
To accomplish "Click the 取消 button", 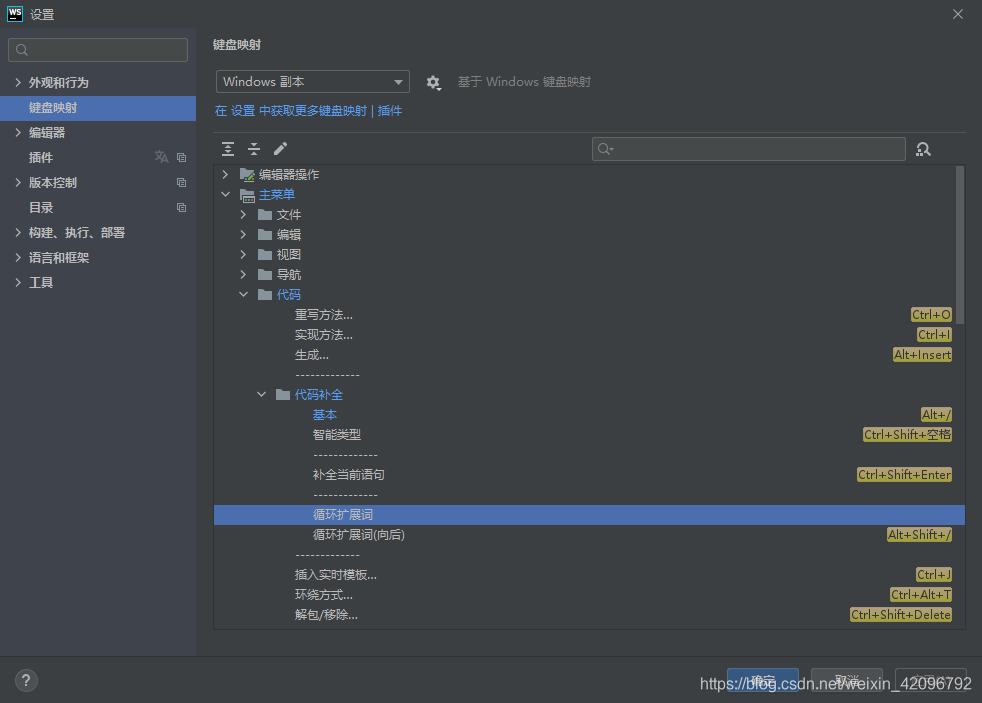I will tap(846, 680).
